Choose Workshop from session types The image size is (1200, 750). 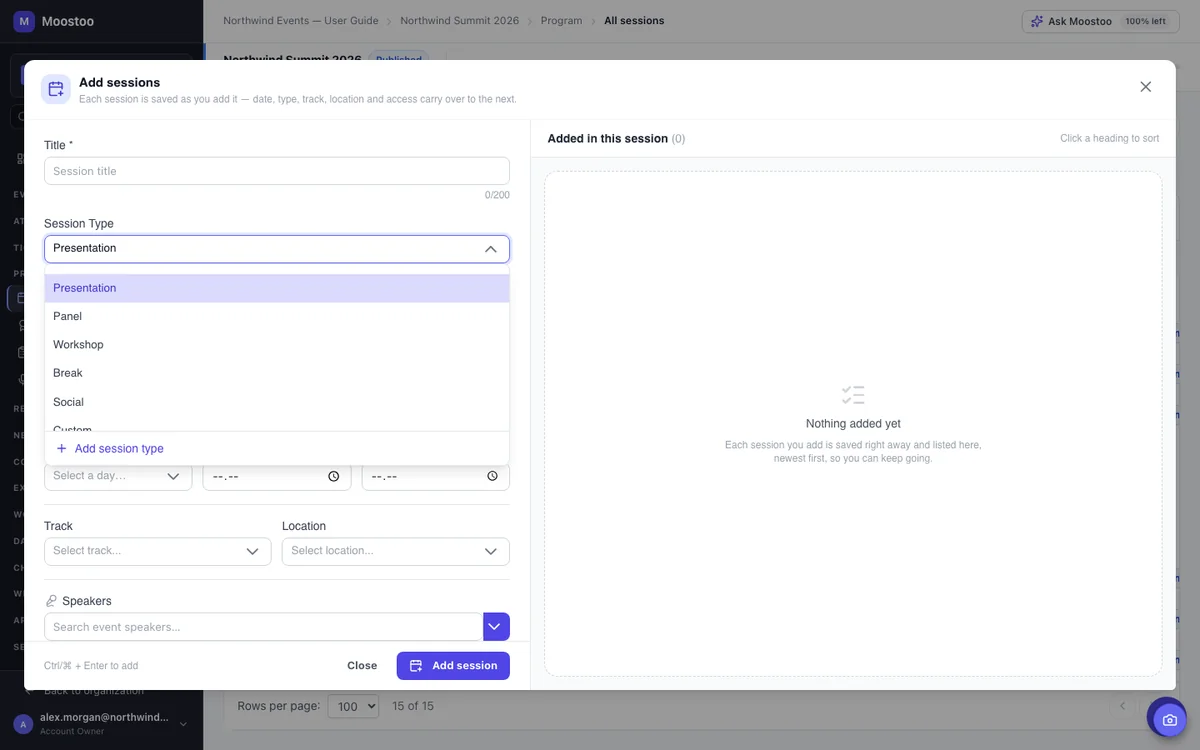click(277, 345)
